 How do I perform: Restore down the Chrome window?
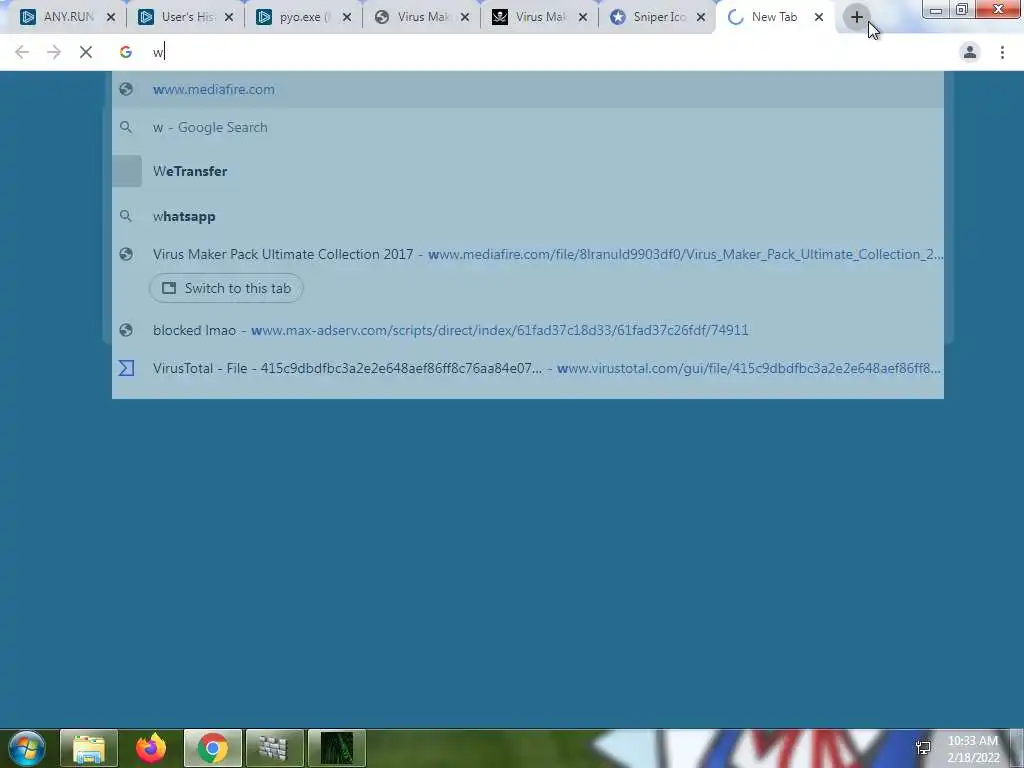(x=961, y=9)
